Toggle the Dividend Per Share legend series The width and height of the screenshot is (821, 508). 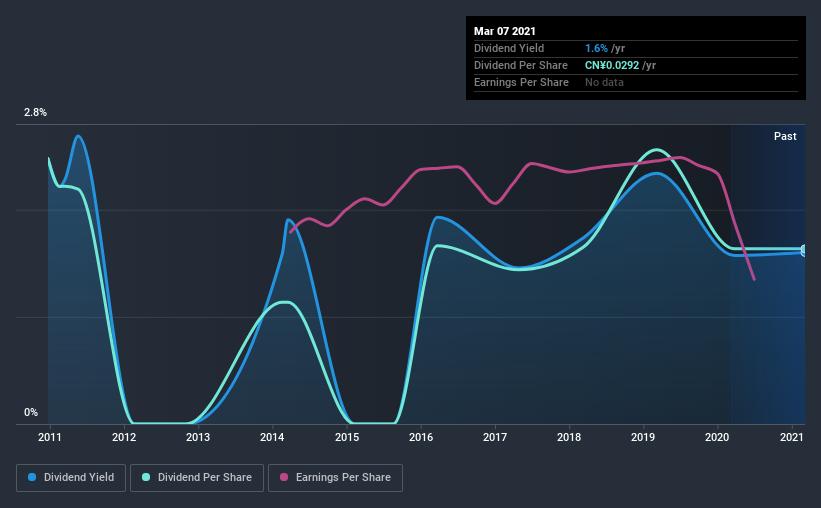[x=197, y=478]
